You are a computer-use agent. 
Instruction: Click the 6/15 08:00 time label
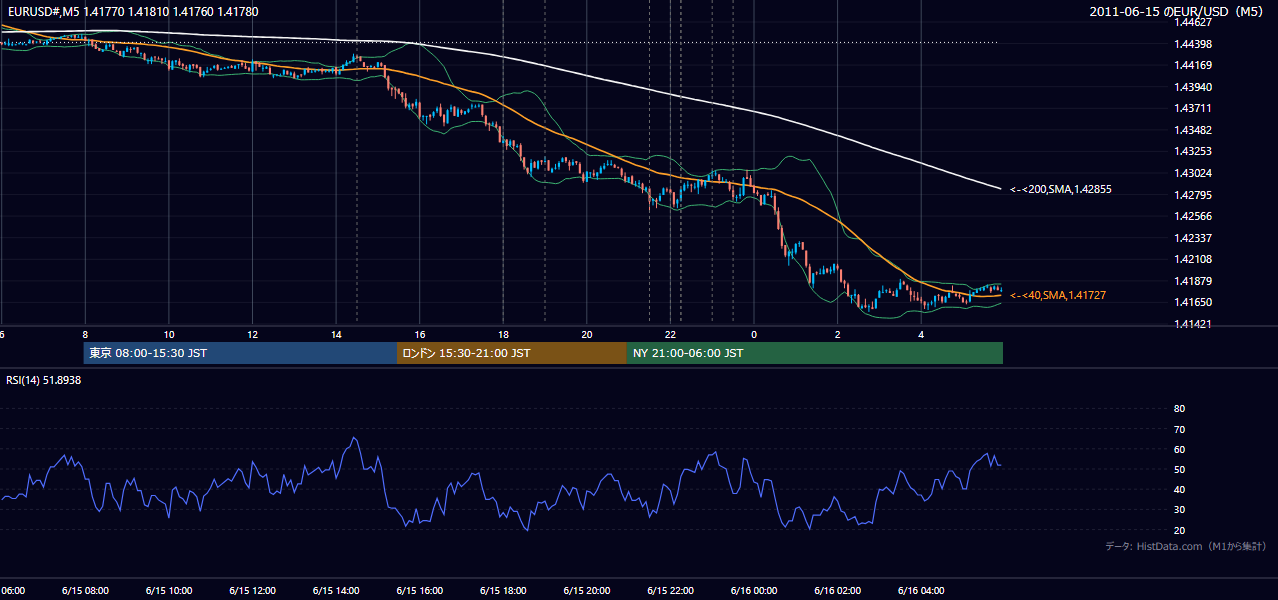[x=85, y=591]
